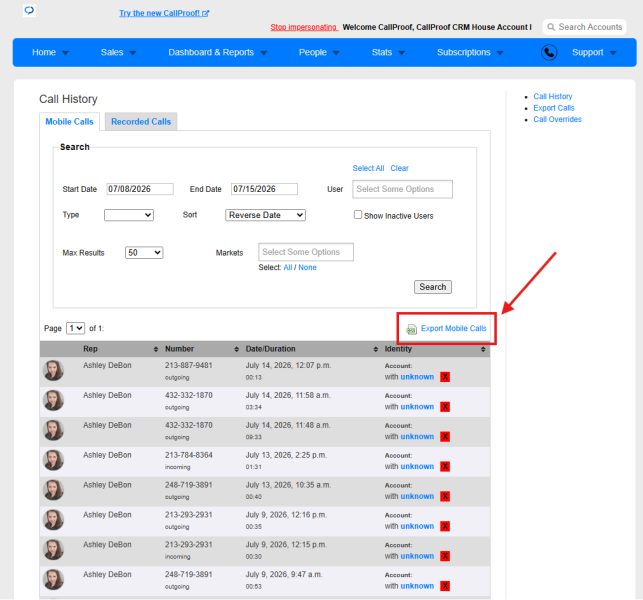The height and width of the screenshot is (600, 643).
Task: Open the Max Results dropdown
Action: [x=144, y=253]
